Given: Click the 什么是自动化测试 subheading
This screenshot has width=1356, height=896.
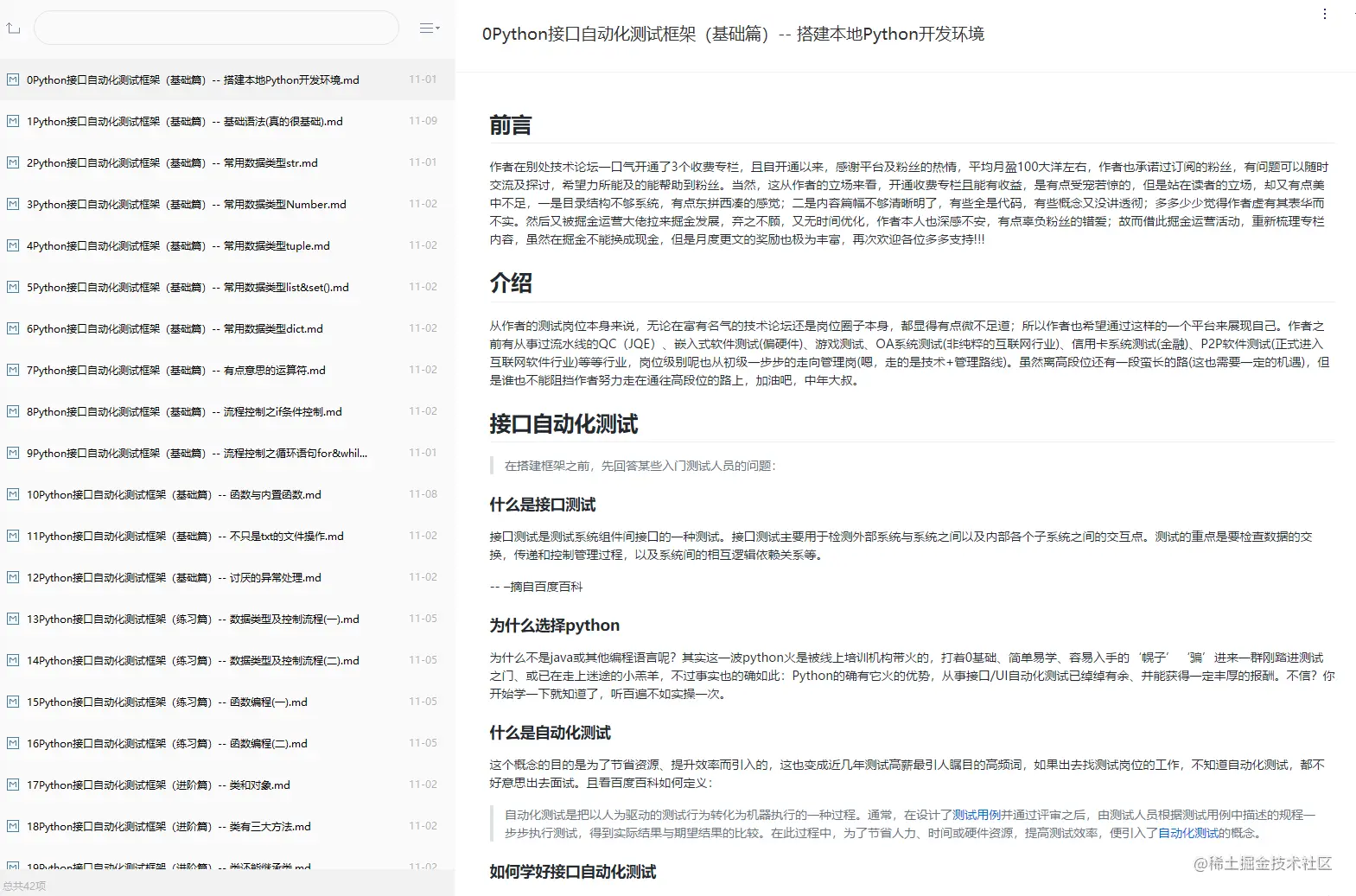Looking at the screenshot, I should (550, 733).
